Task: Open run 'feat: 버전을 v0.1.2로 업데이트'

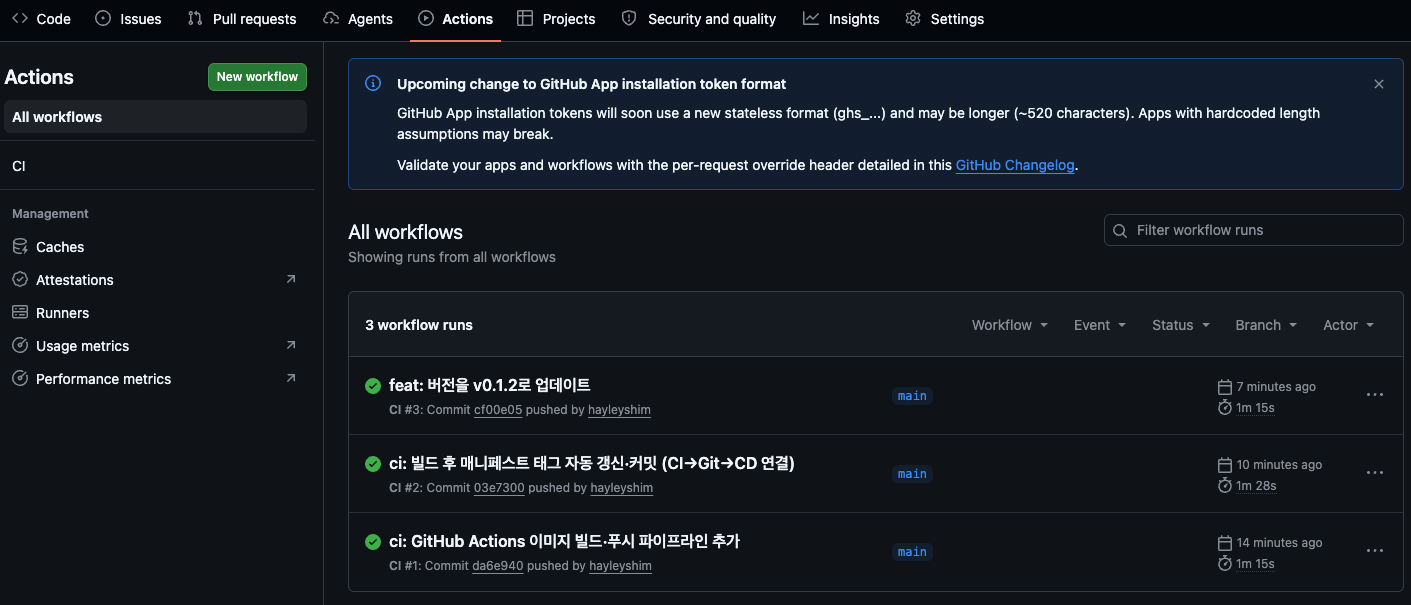Action: coord(490,385)
